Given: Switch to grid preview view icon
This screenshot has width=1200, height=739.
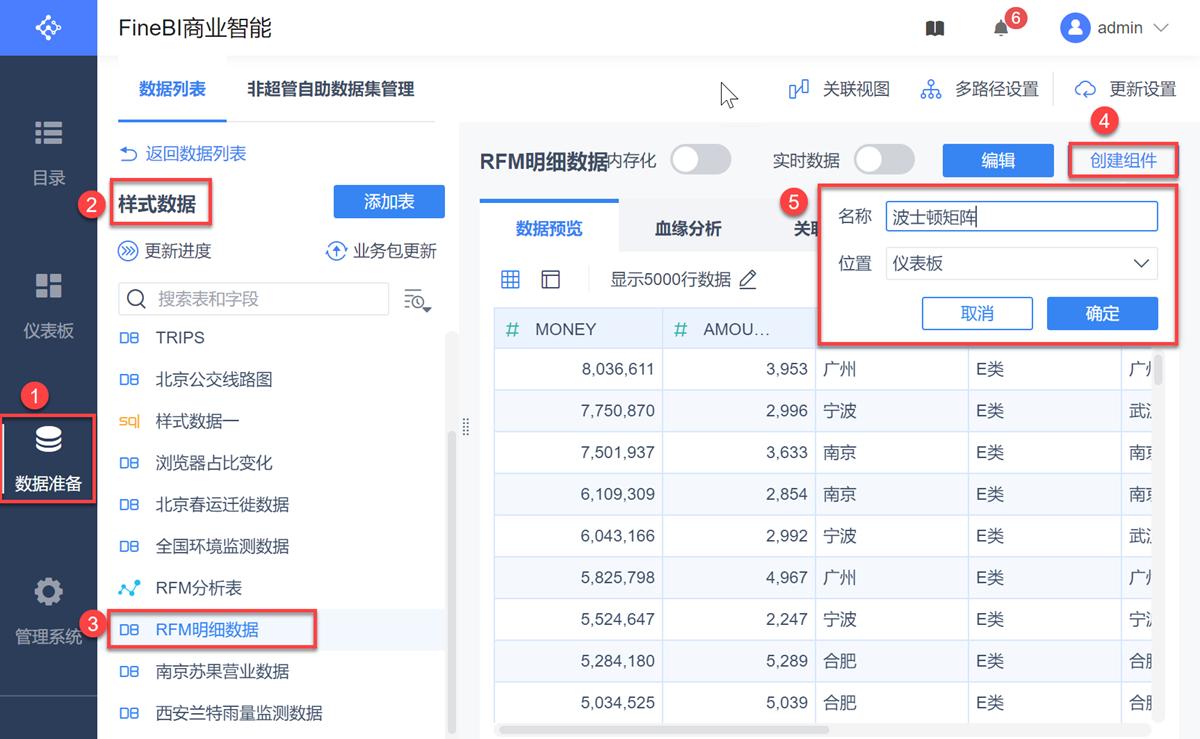Looking at the screenshot, I should pos(510,279).
